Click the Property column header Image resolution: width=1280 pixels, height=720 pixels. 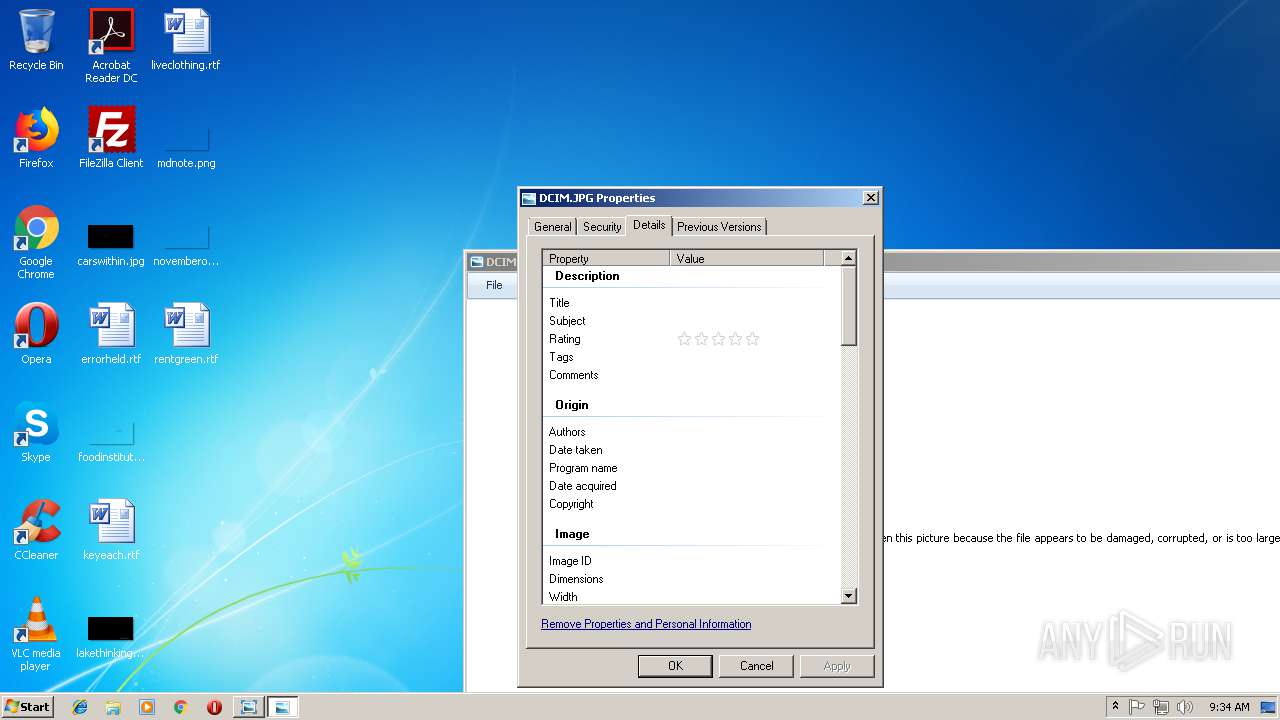point(606,258)
